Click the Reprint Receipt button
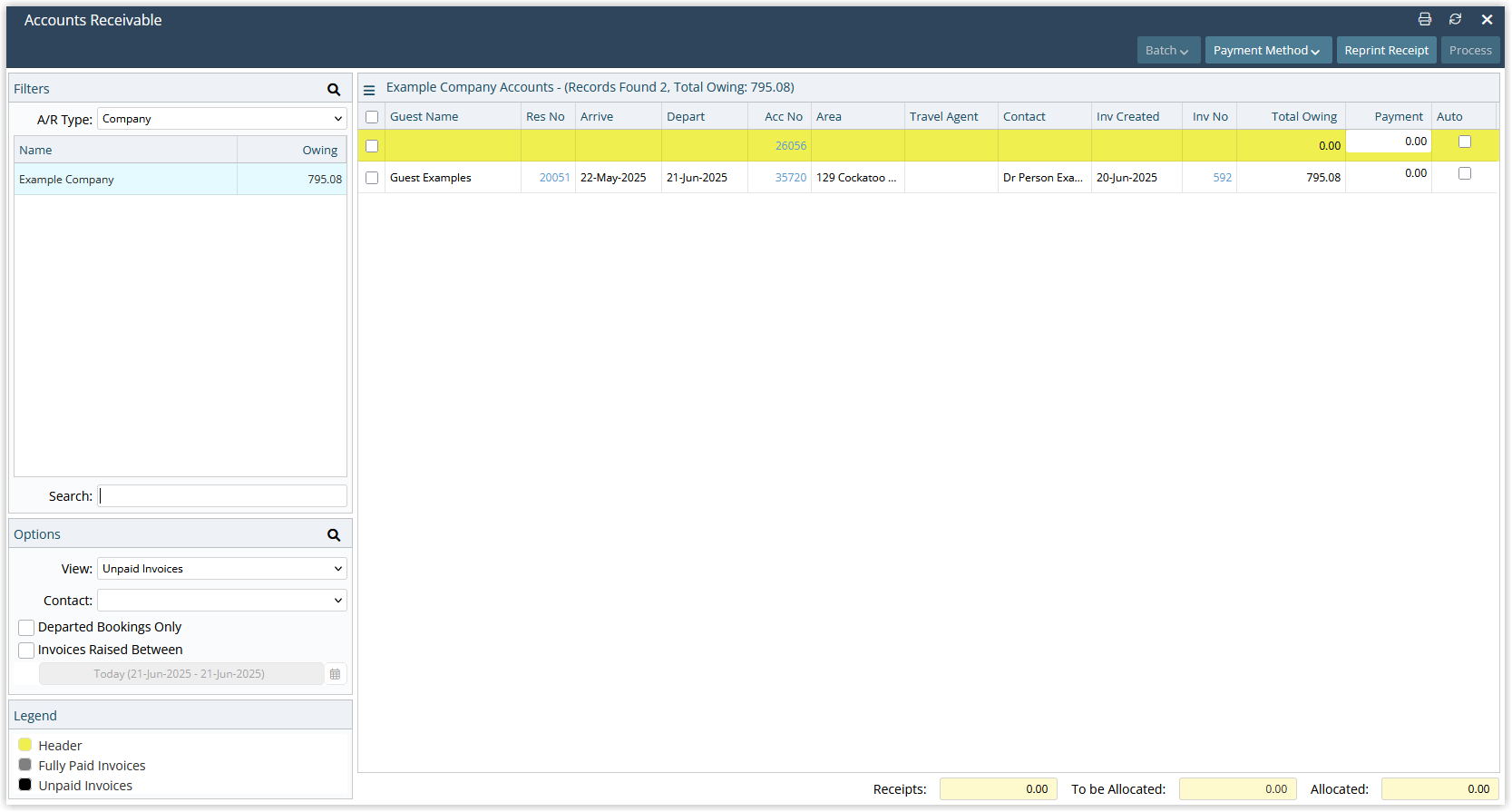The width and height of the screenshot is (1512, 812). 1386,50
